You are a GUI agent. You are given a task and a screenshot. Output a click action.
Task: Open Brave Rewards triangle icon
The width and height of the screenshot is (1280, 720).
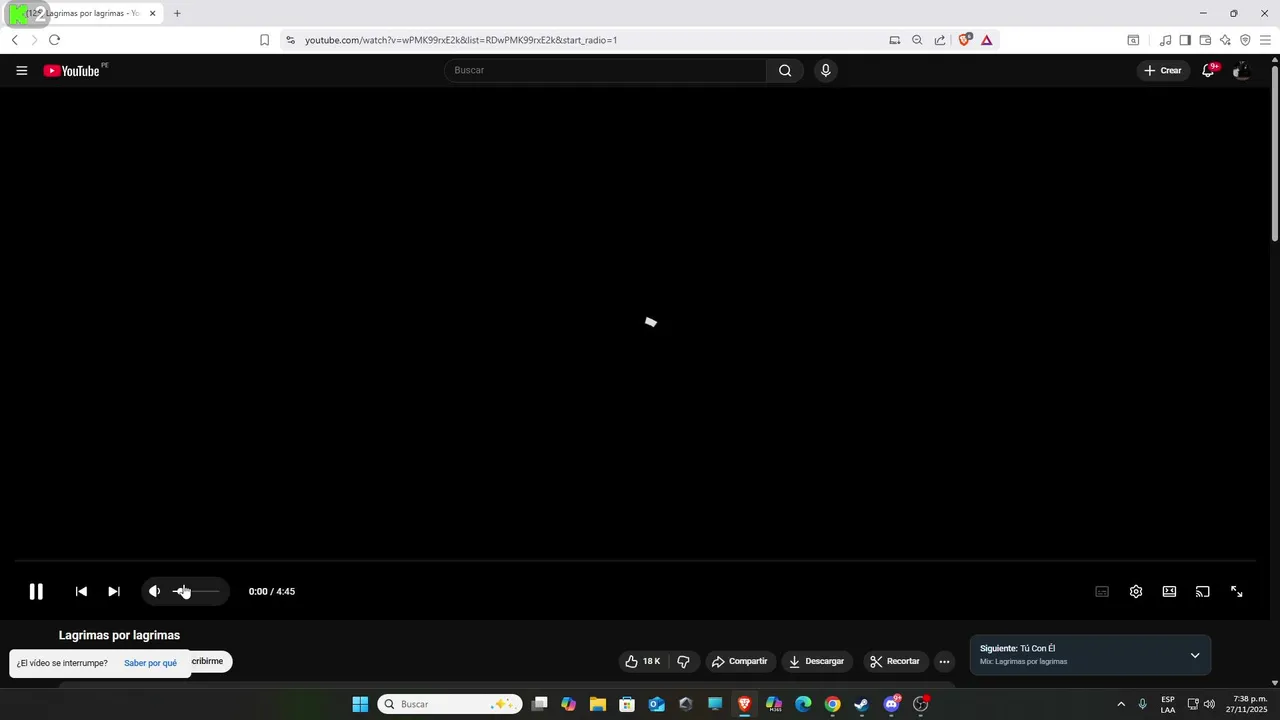[x=986, y=40]
